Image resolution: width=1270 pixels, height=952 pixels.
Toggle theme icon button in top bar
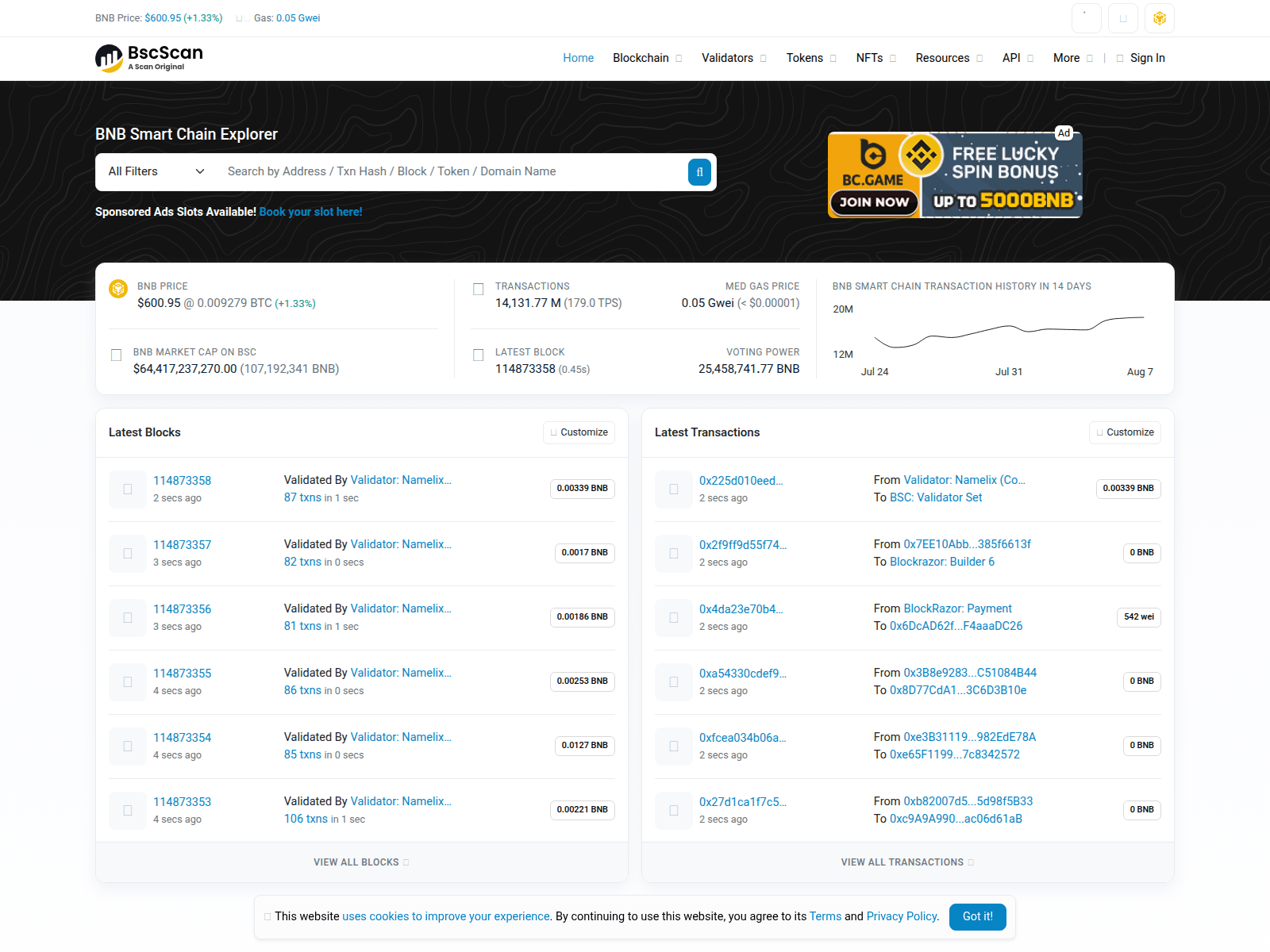[x=1086, y=18]
